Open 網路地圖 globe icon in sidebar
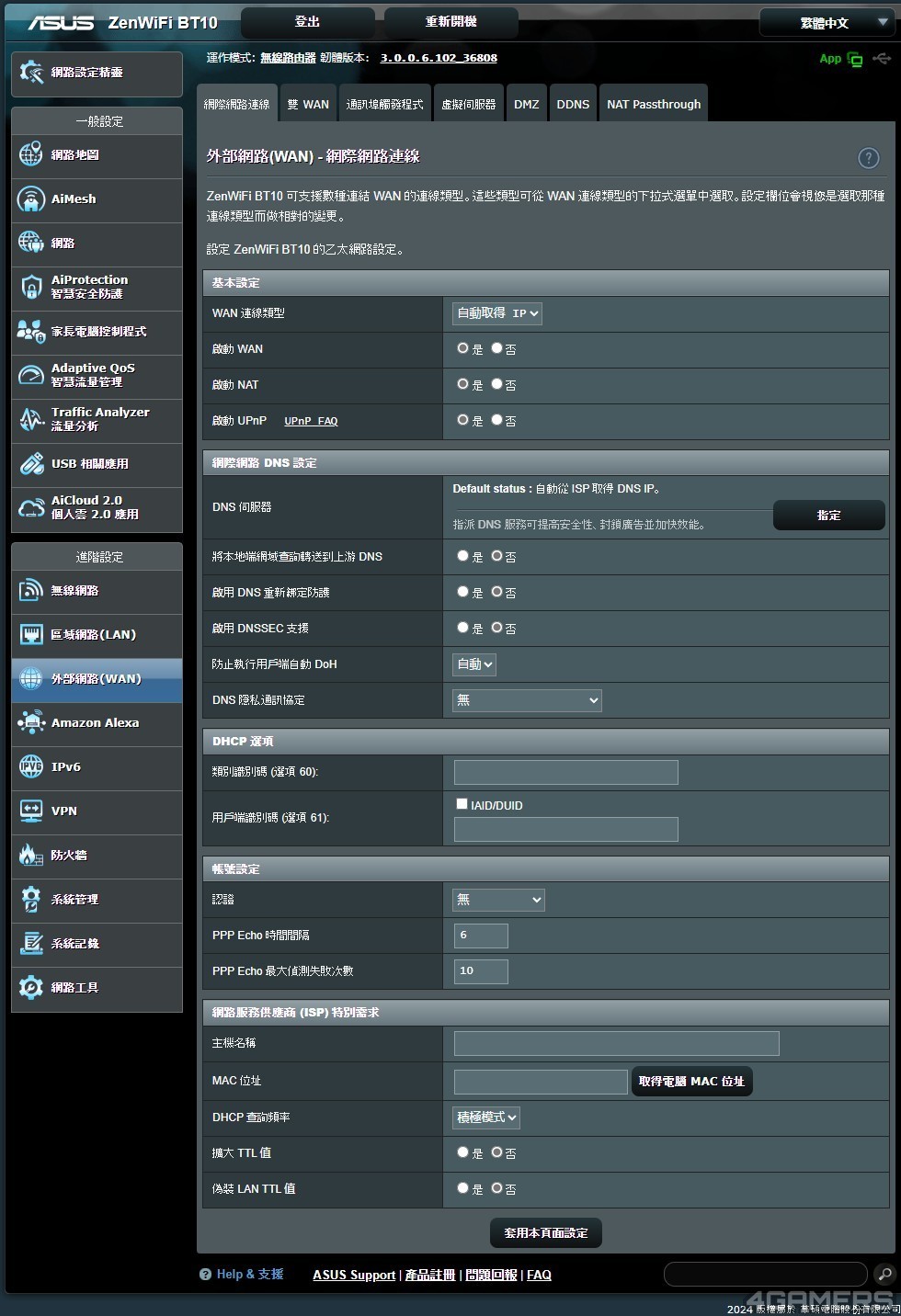 pos(31,154)
